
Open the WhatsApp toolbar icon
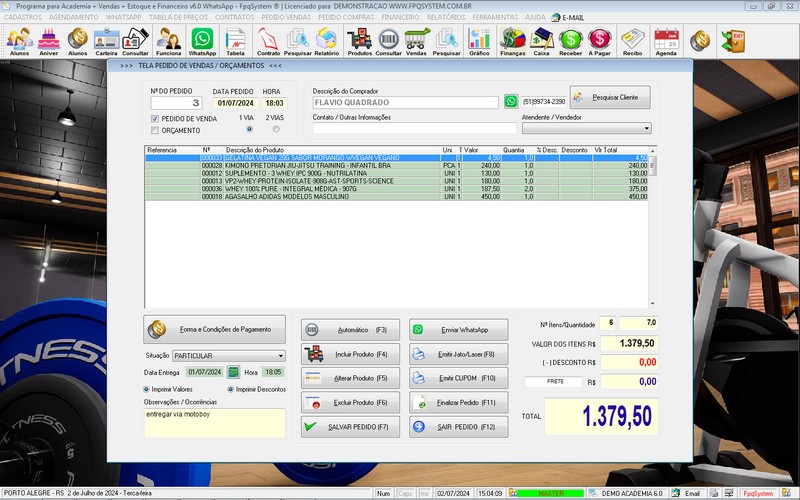pos(202,40)
